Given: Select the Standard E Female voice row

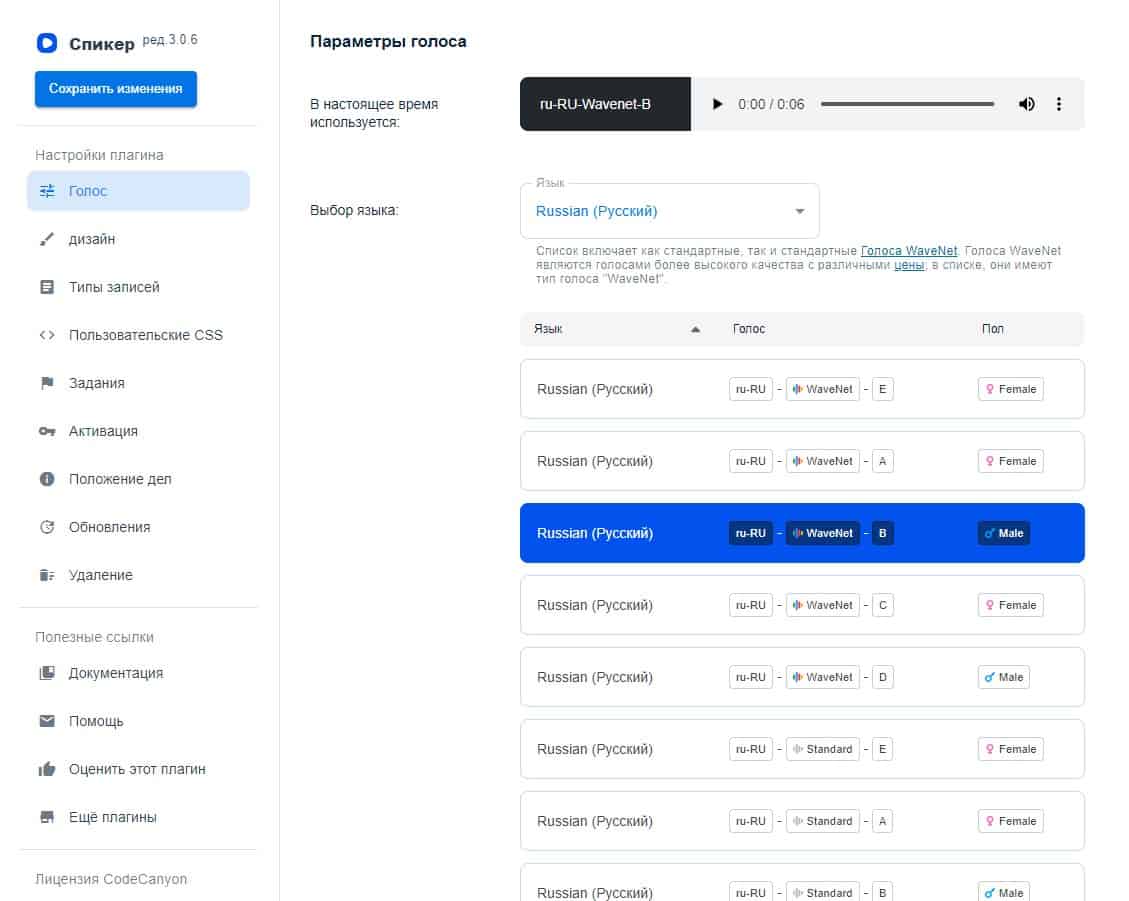Looking at the screenshot, I should (x=802, y=749).
